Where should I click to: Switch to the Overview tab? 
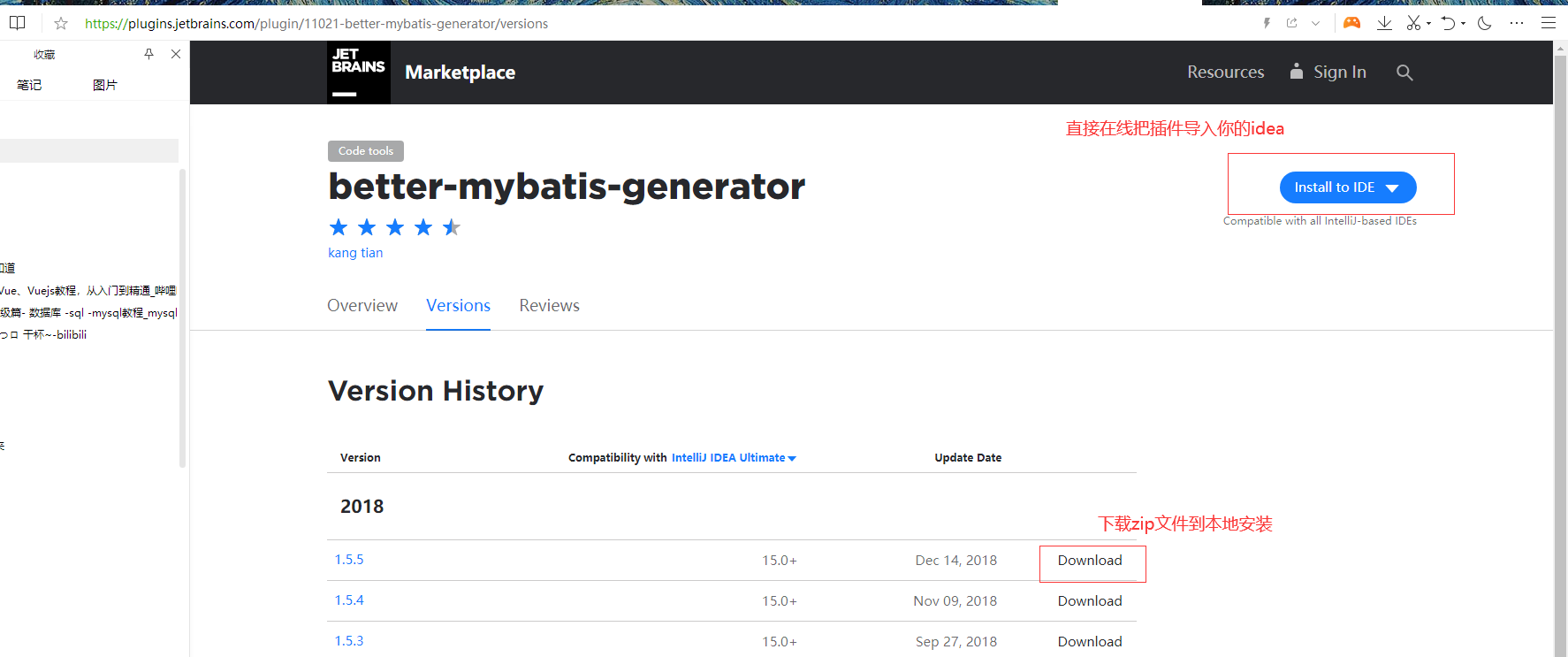(362, 305)
